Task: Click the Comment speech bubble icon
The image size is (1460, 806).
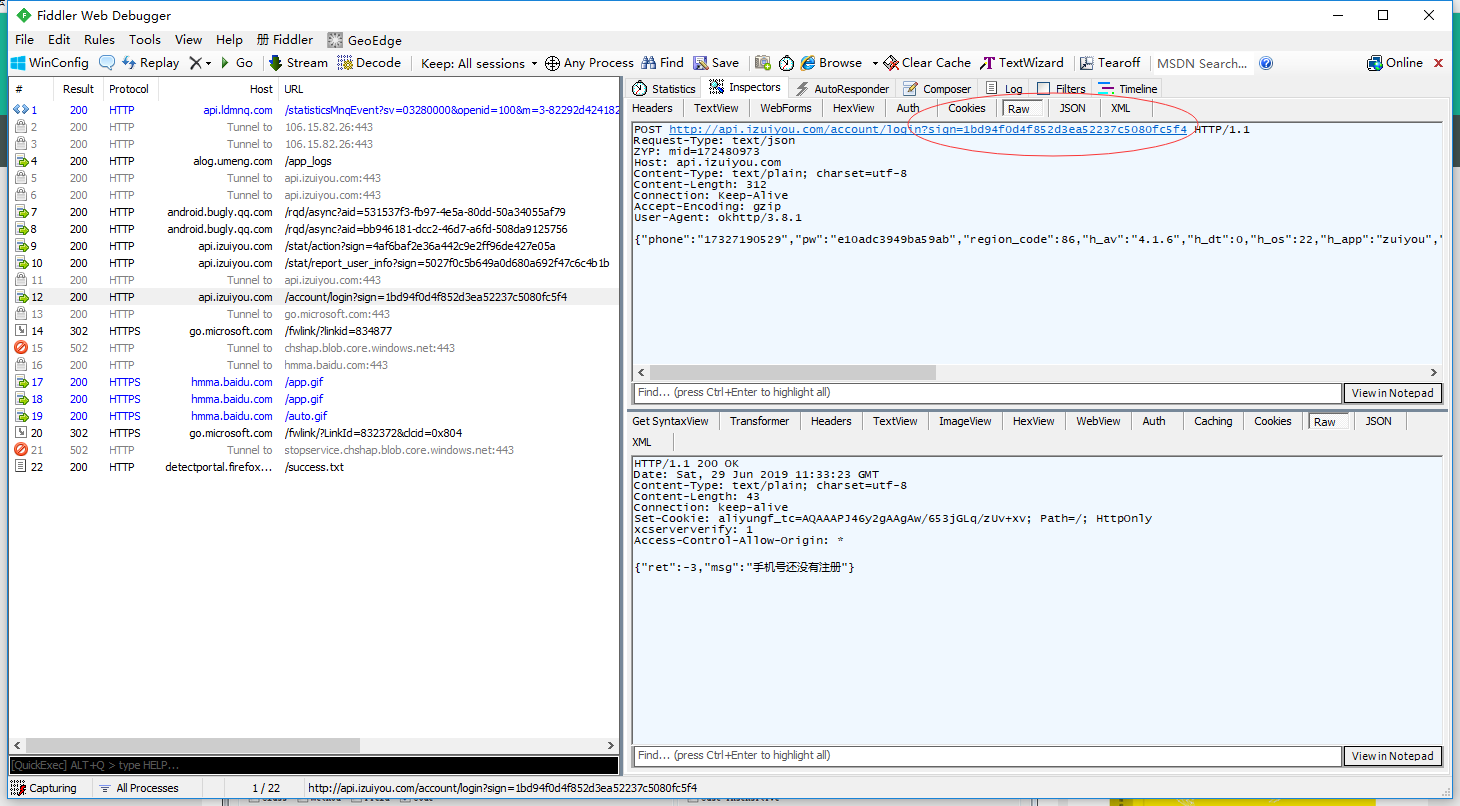Action: [106, 63]
